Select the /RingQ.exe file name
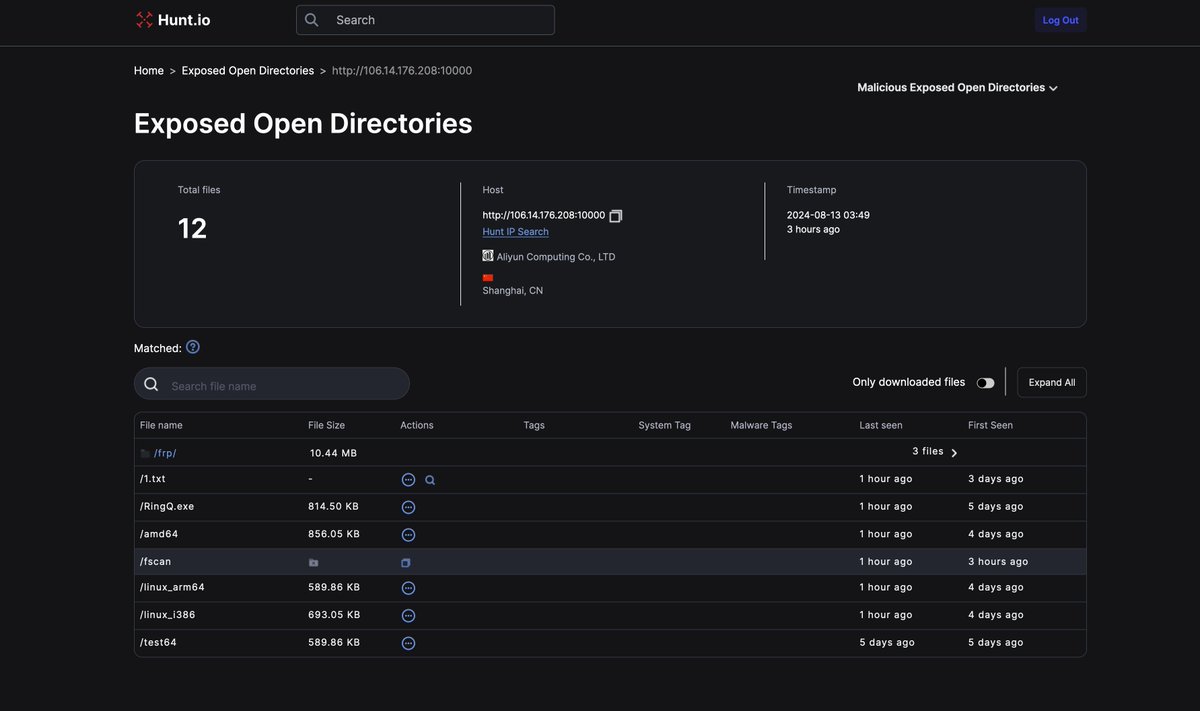This screenshot has height=711, width=1200. [x=167, y=506]
